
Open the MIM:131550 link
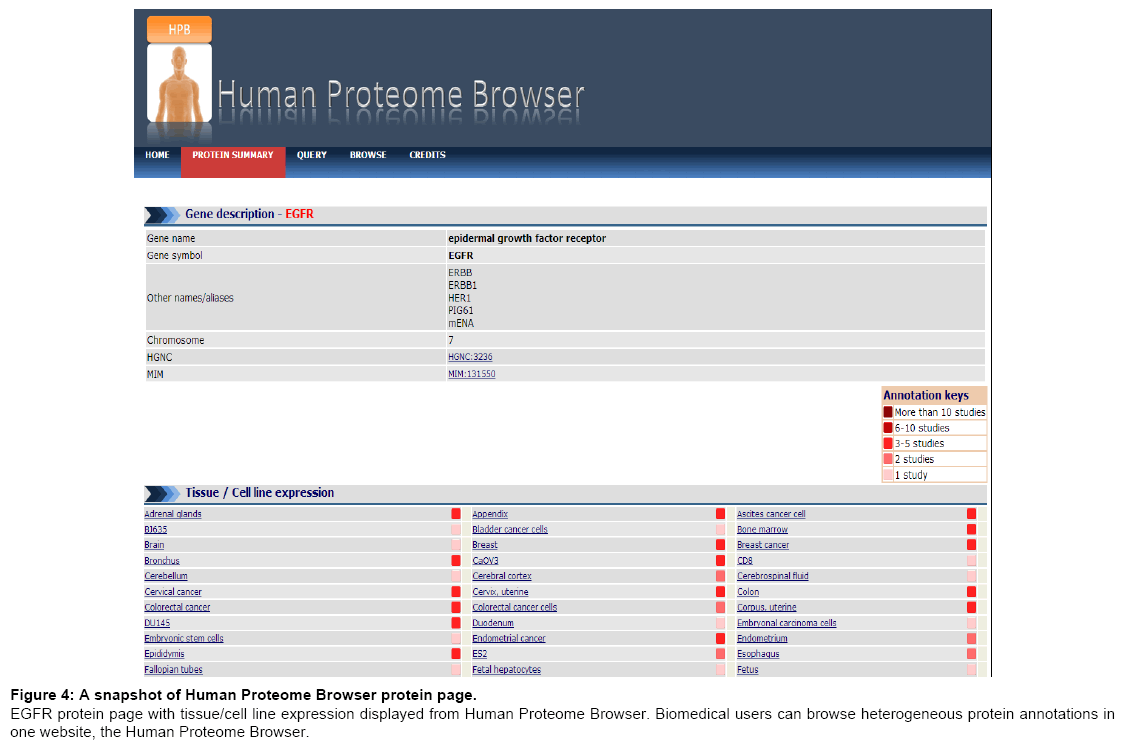pyautogui.click(x=472, y=374)
